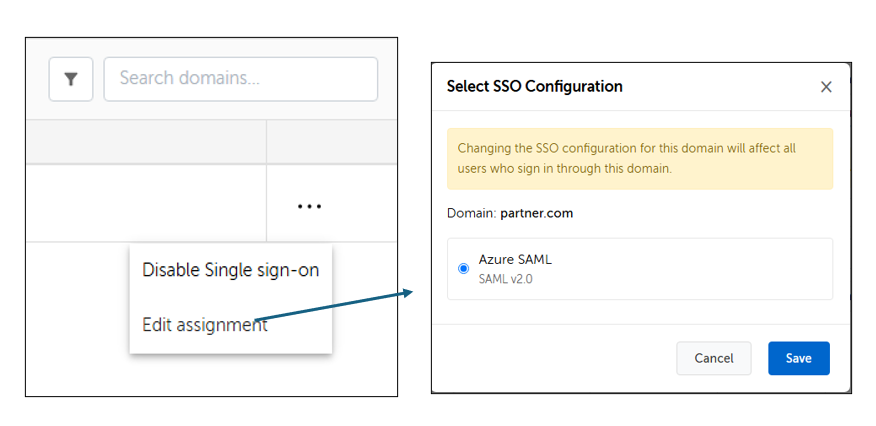
Task: Choose Edit assignment from context menu
Action: 205,324
